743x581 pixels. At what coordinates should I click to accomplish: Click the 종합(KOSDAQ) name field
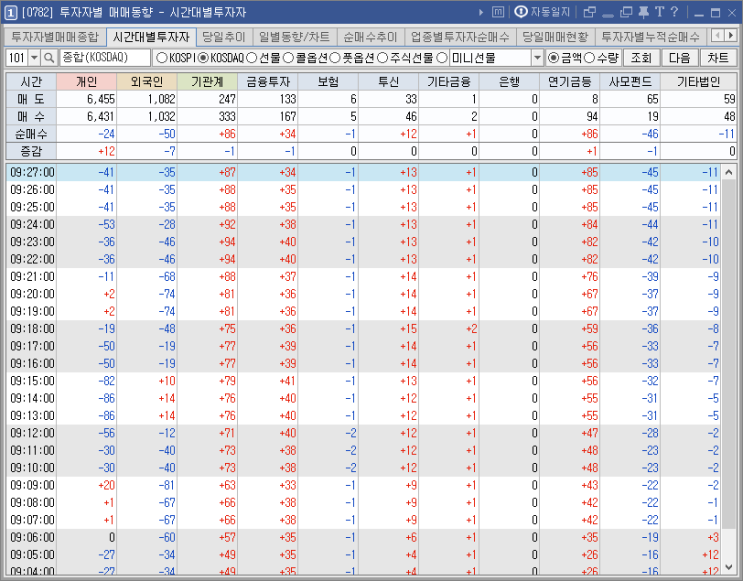point(105,58)
